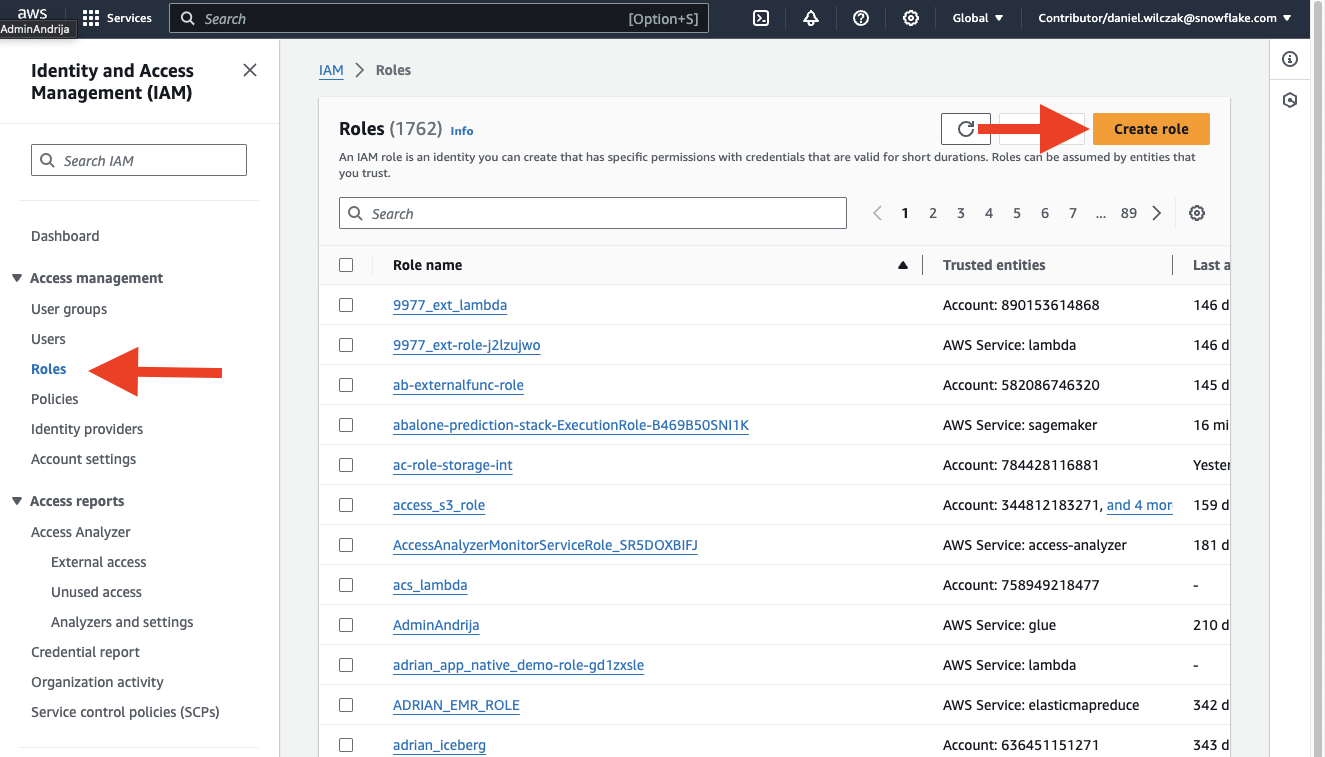Click the roles search field
1325x757 pixels.
click(593, 214)
